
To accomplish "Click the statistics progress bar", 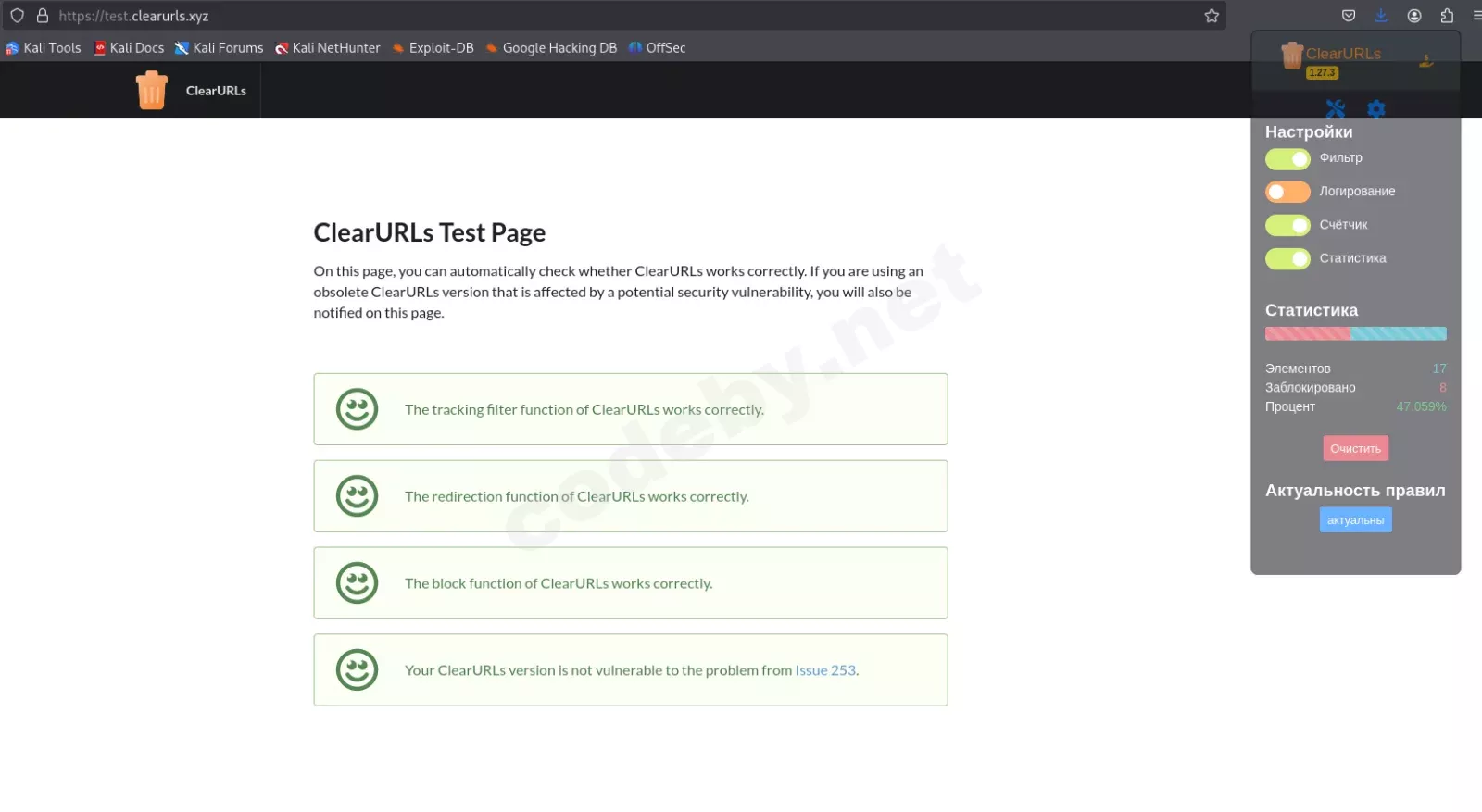I will 1355,333.
